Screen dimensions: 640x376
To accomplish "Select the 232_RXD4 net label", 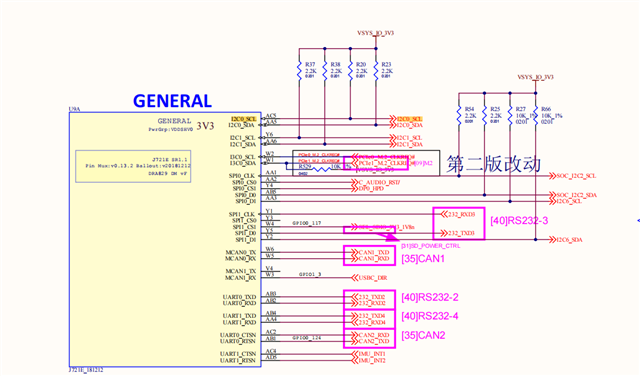I will click(372, 323).
